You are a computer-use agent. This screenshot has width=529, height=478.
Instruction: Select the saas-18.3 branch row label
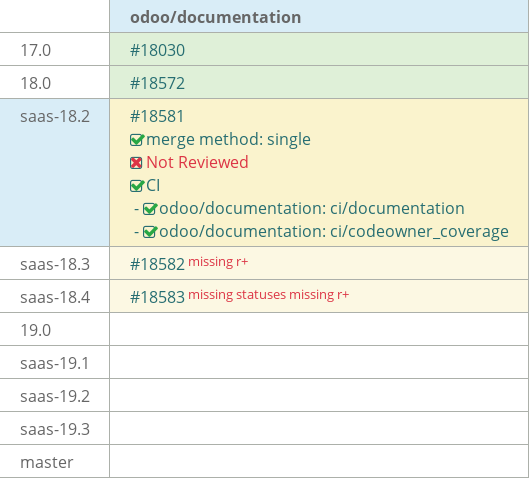55,264
